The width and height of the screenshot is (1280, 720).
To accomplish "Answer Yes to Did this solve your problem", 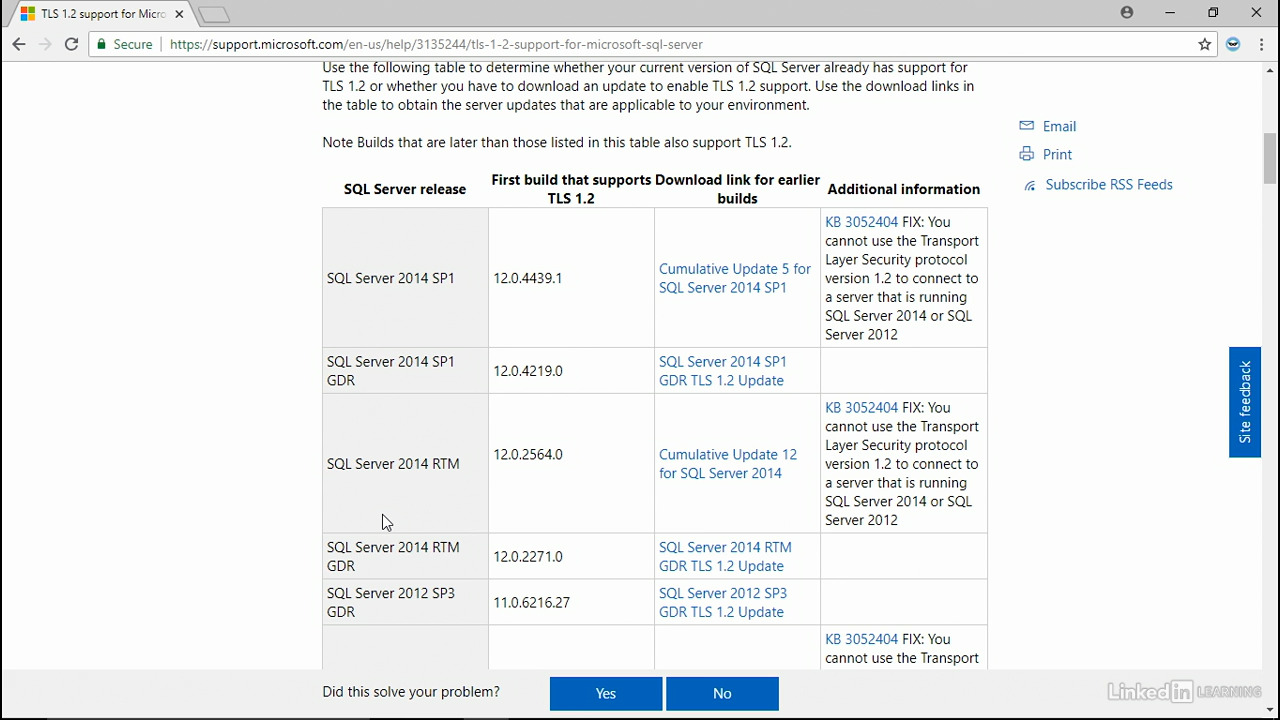I will pyautogui.click(x=606, y=693).
